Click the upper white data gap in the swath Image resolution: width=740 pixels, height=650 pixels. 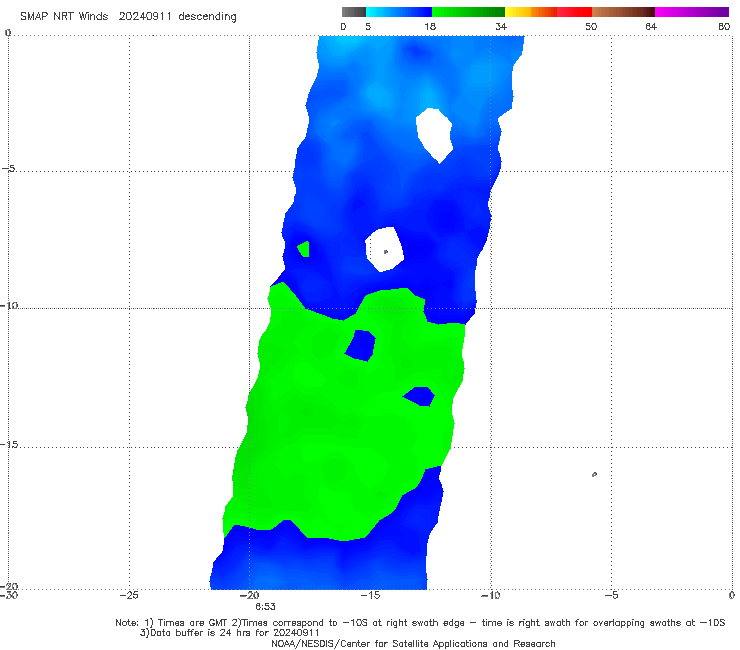(435, 135)
